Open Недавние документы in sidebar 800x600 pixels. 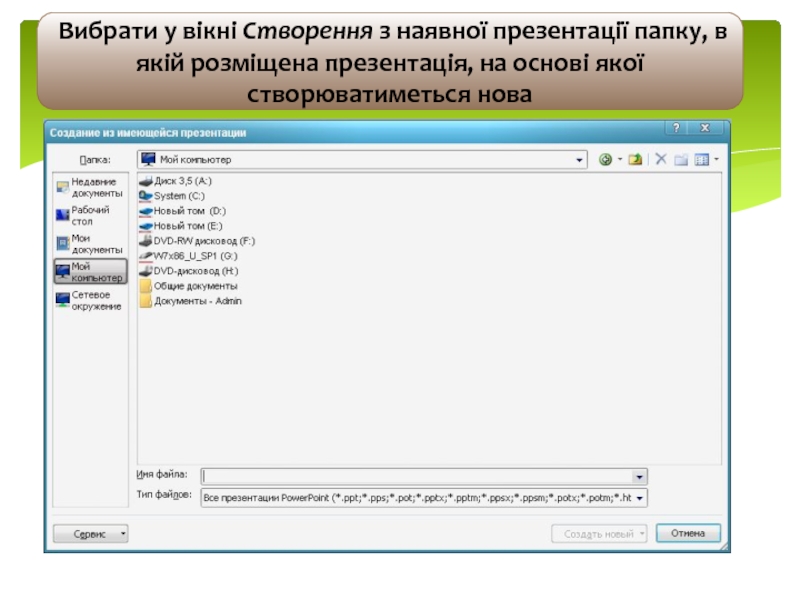tap(90, 188)
